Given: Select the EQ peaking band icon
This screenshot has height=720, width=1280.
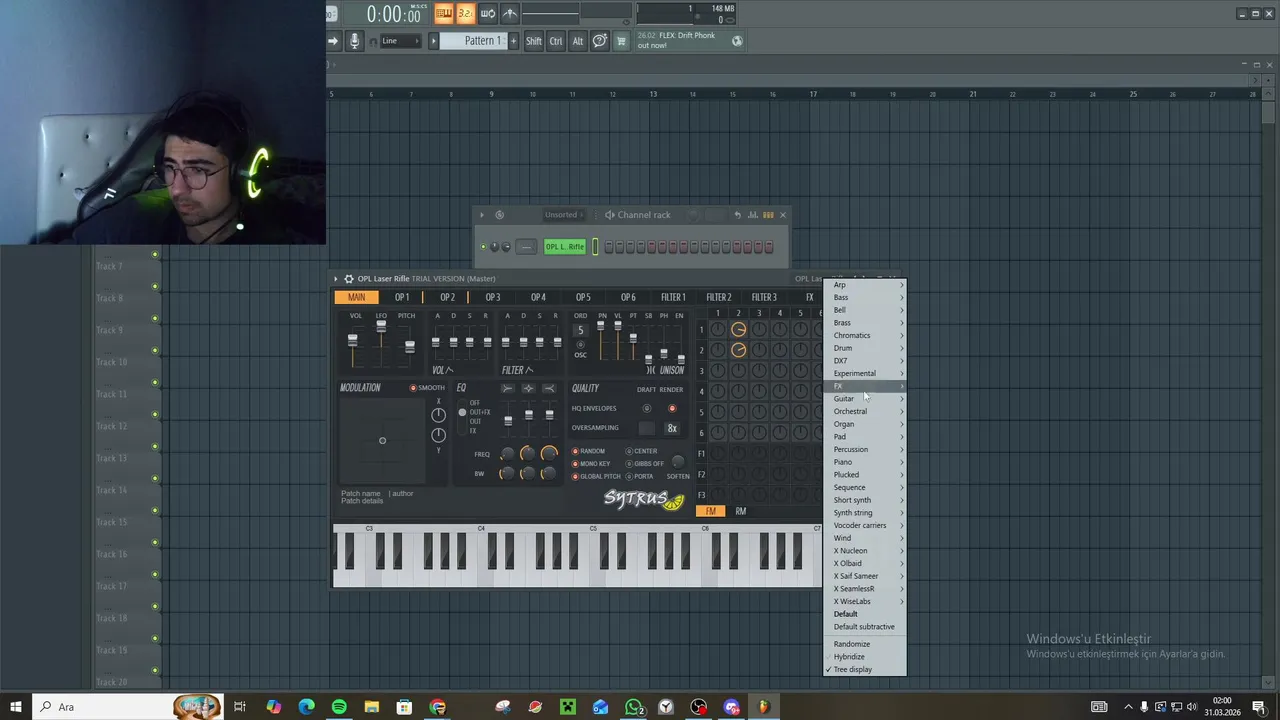Looking at the screenshot, I should (x=528, y=388).
